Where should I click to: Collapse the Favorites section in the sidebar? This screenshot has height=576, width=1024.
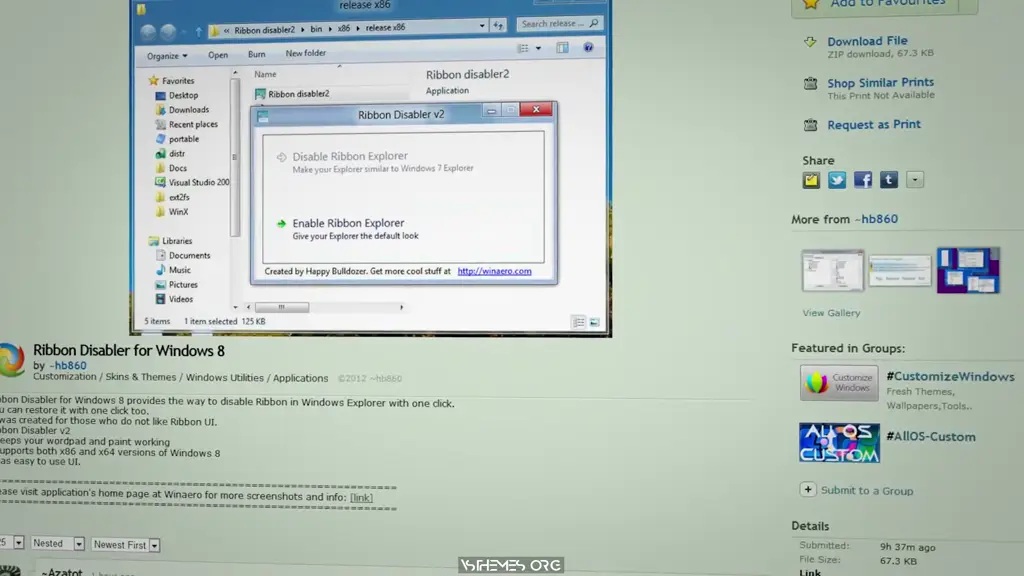click(x=145, y=80)
